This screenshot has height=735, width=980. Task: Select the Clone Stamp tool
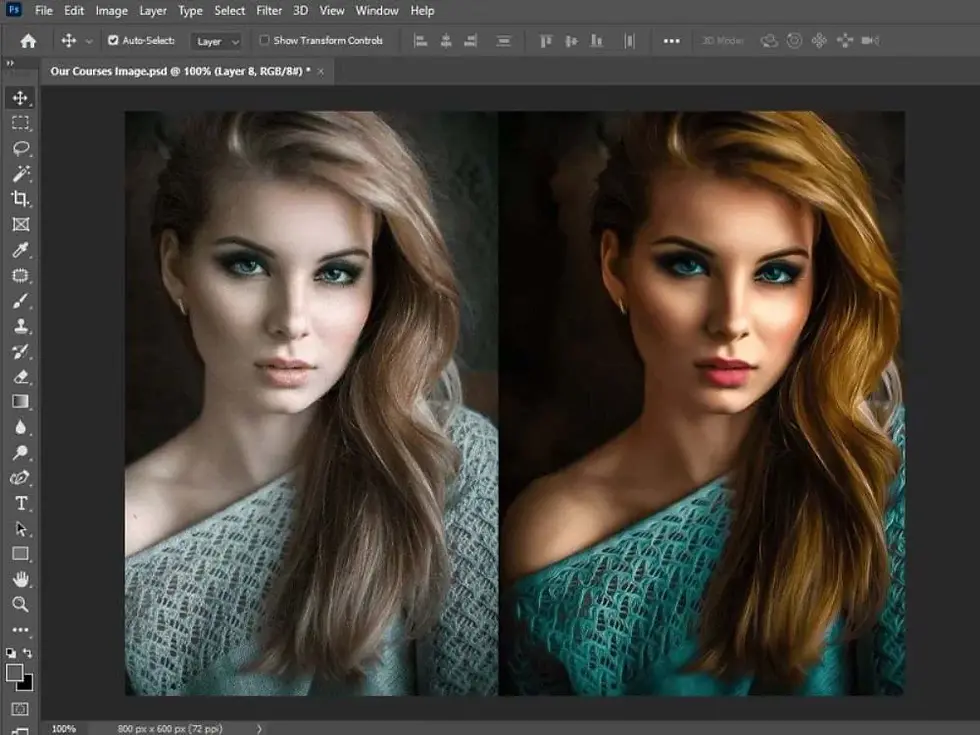point(20,326)
